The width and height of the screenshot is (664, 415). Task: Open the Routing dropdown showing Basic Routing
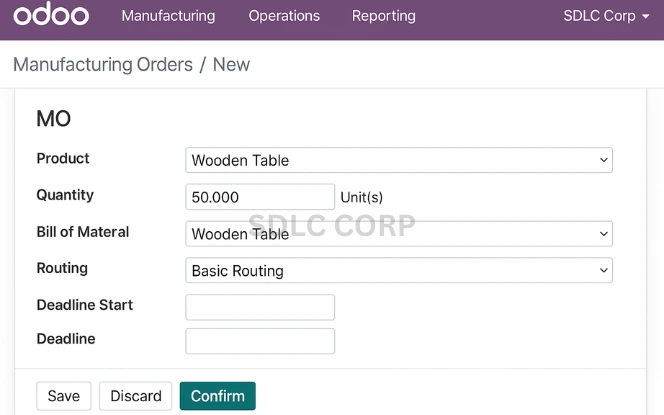[399, 270]
